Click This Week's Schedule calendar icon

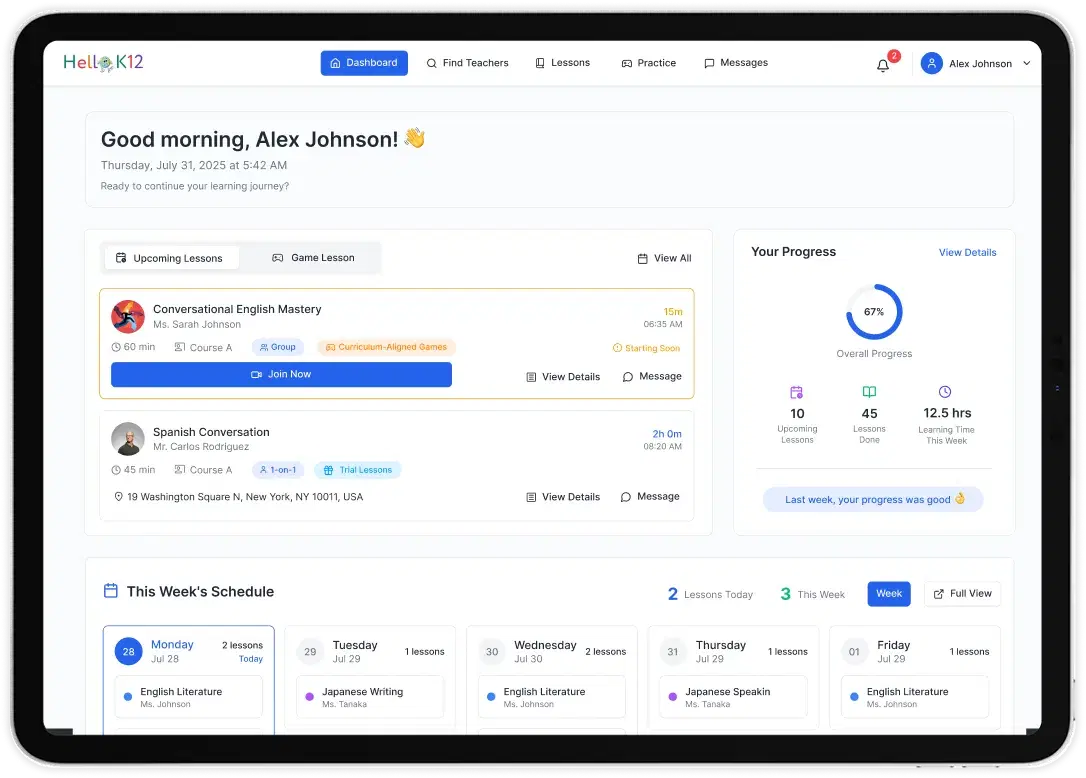click(111, 591)
